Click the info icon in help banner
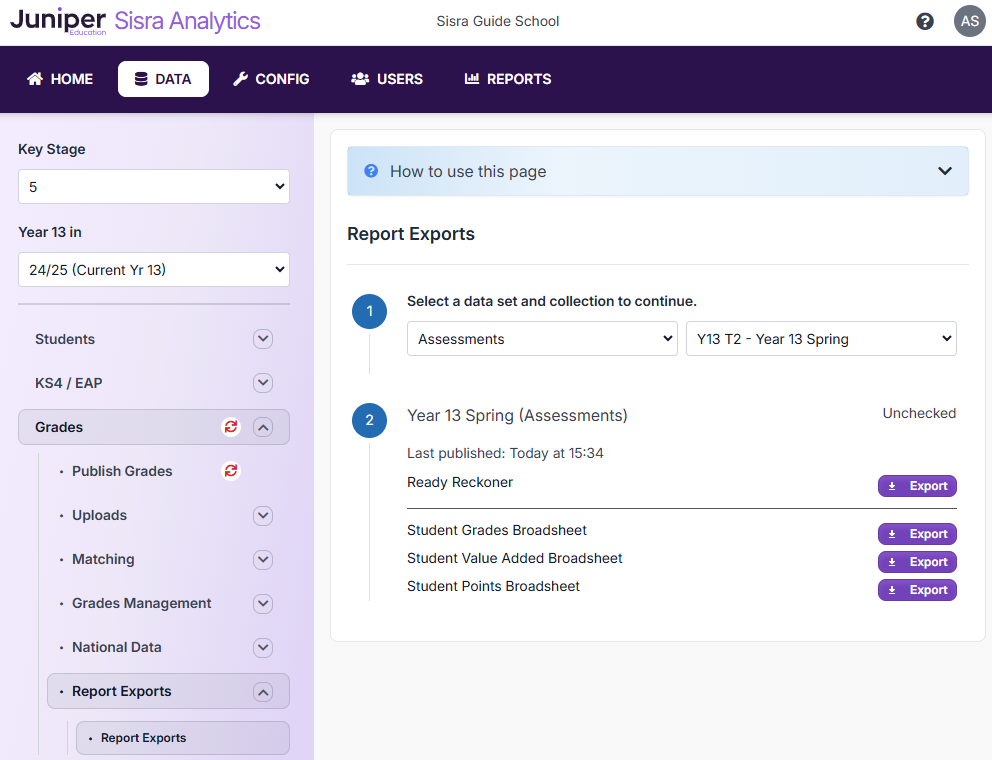 click(371, 171)
